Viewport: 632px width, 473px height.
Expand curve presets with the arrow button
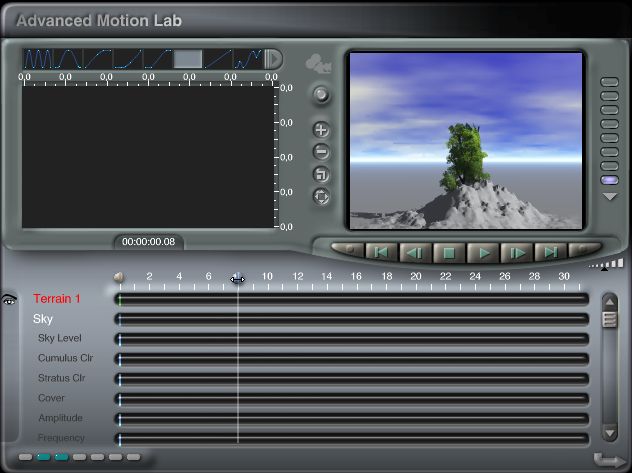273,60
